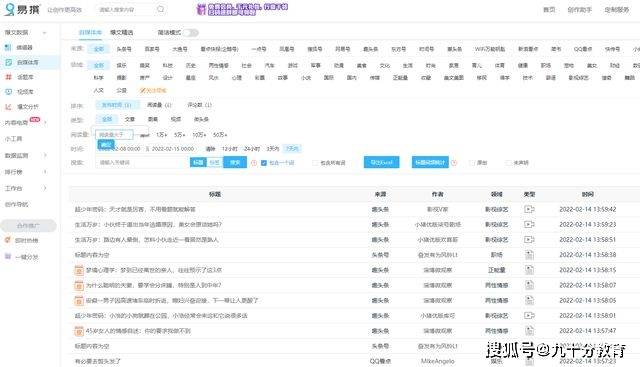Screen dimensions: 640x367
Task: Click the 导出Excel button
Action: click(382, 162)
